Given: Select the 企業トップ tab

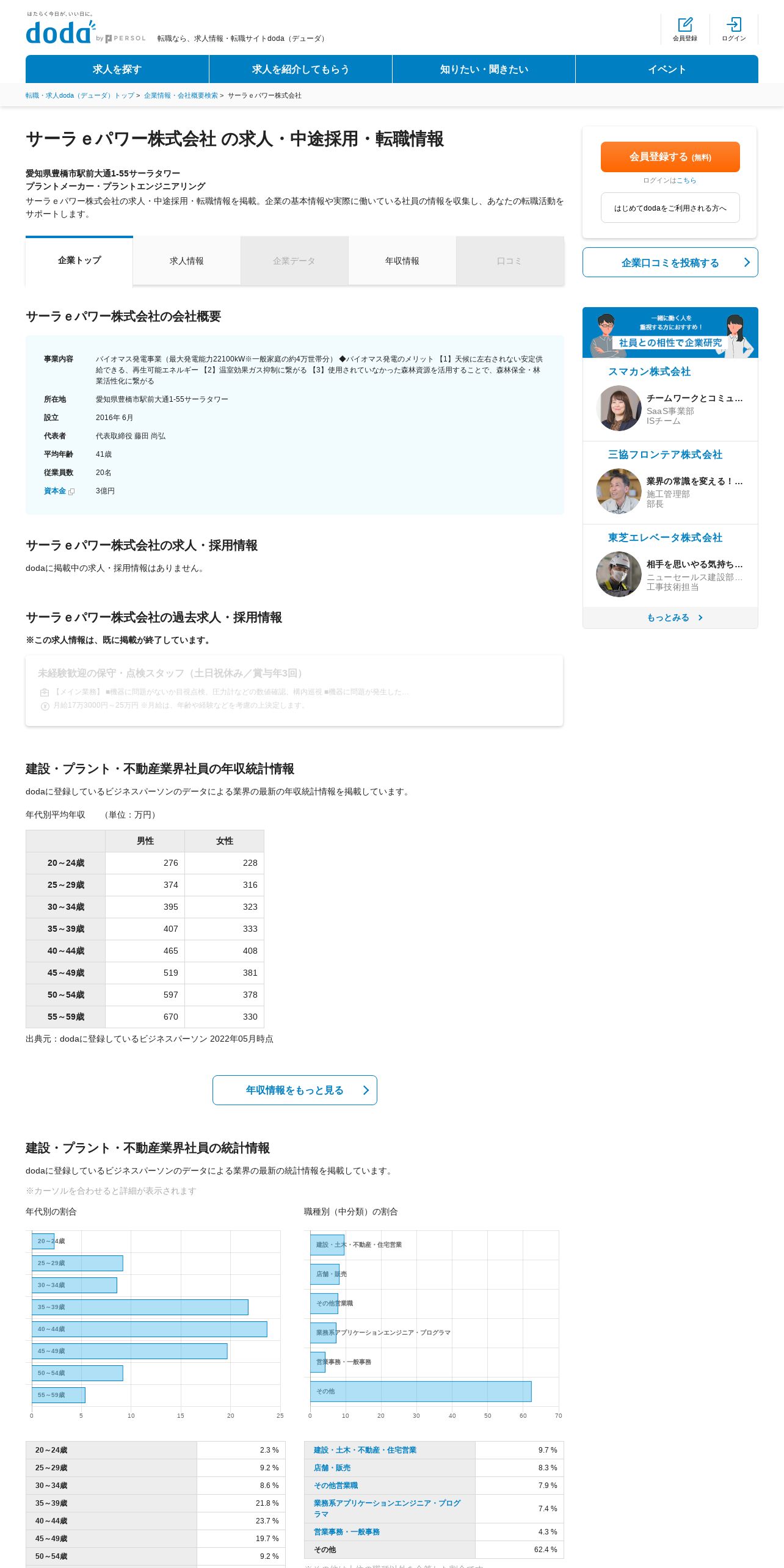Looking at the screenshot, I should pyautogui.click(x=79, y=261).
